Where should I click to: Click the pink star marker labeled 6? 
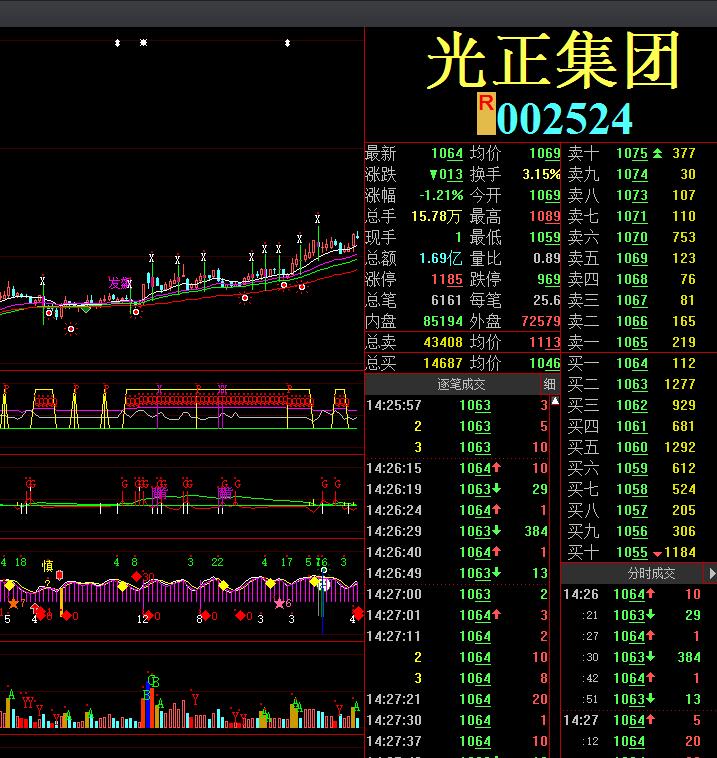coord(279,603)
